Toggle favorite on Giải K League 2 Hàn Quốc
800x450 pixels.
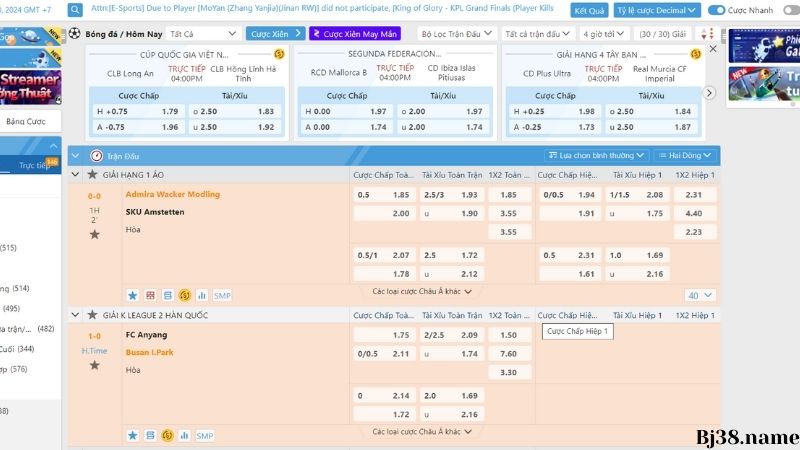[x=92, y=314]
